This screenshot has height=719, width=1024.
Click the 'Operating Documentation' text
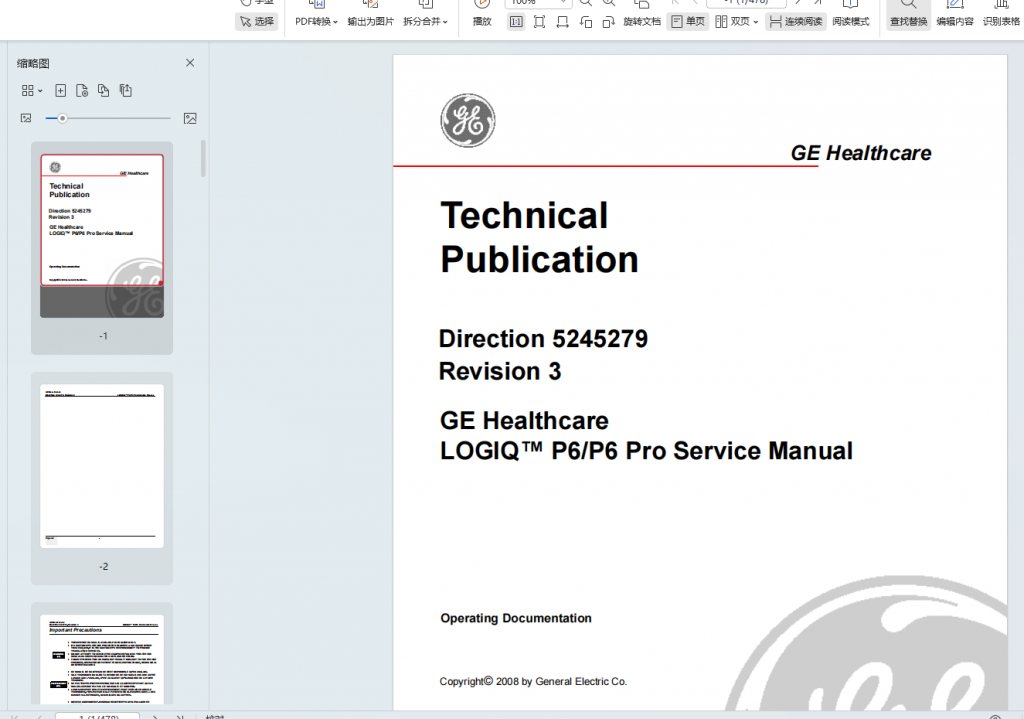516,618
